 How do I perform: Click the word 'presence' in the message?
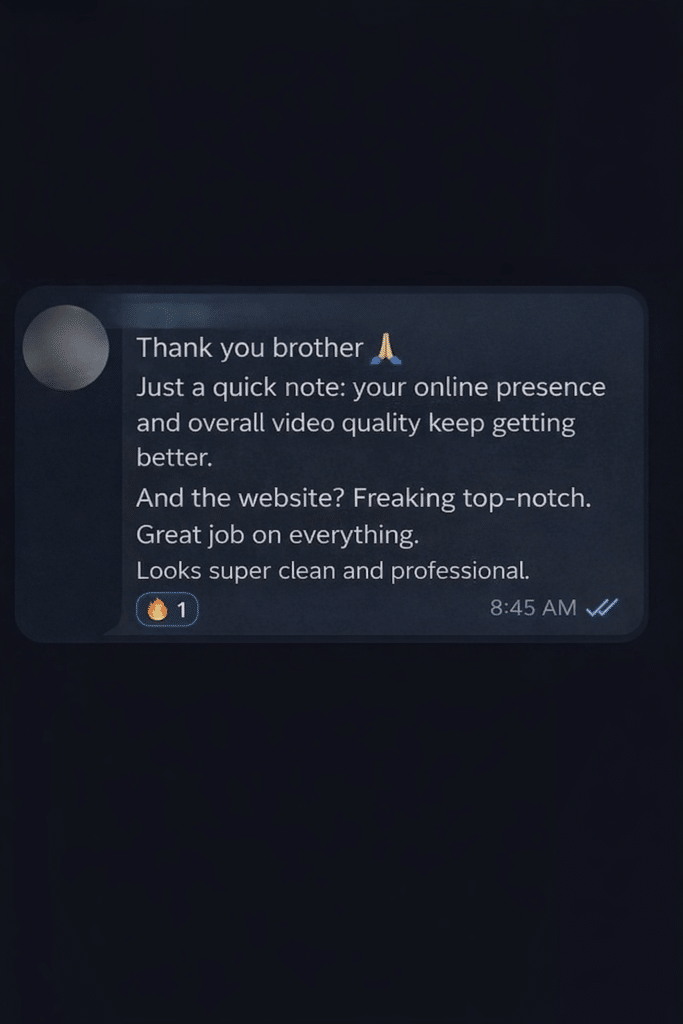550,388
